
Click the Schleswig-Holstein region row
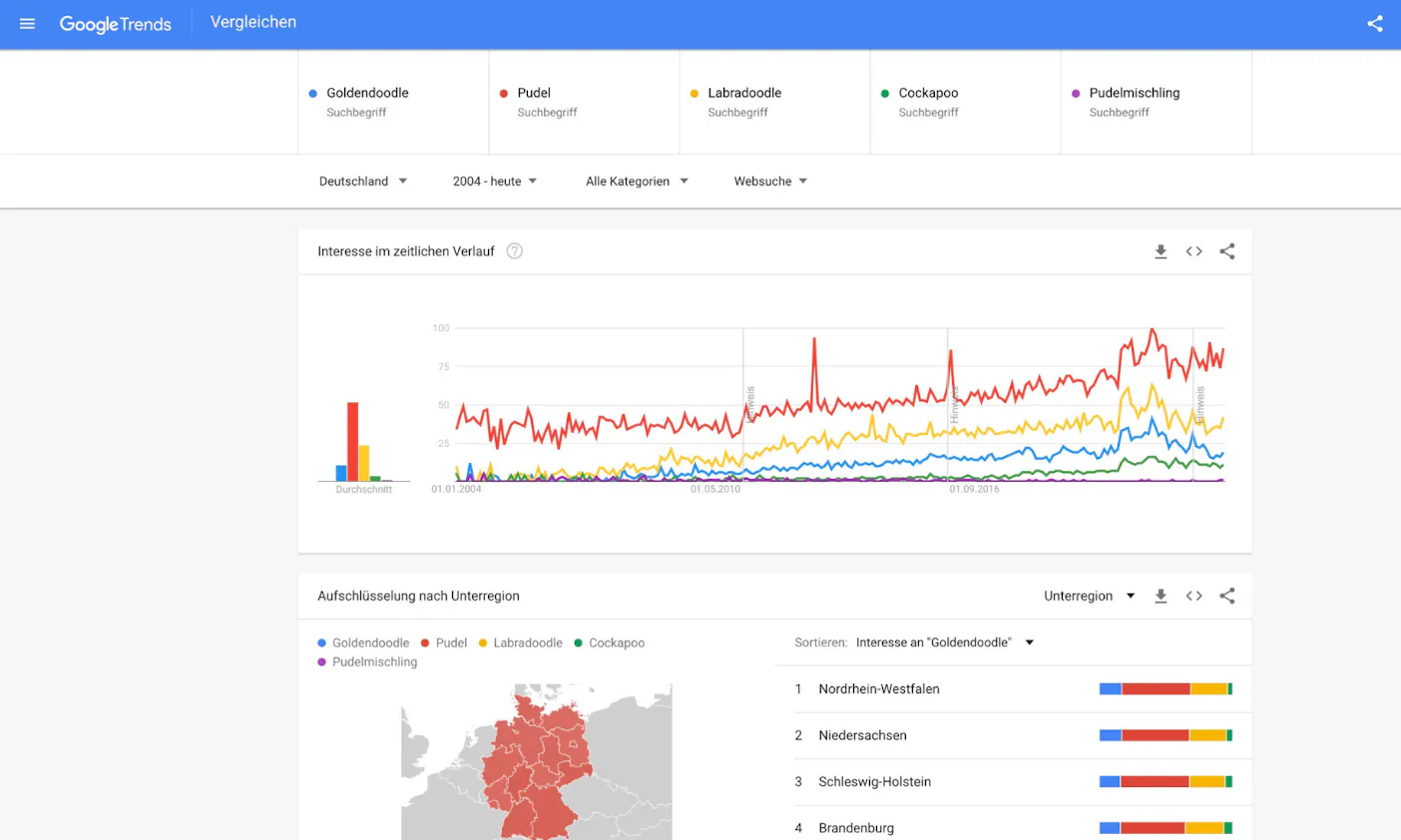pos(1013,782)
